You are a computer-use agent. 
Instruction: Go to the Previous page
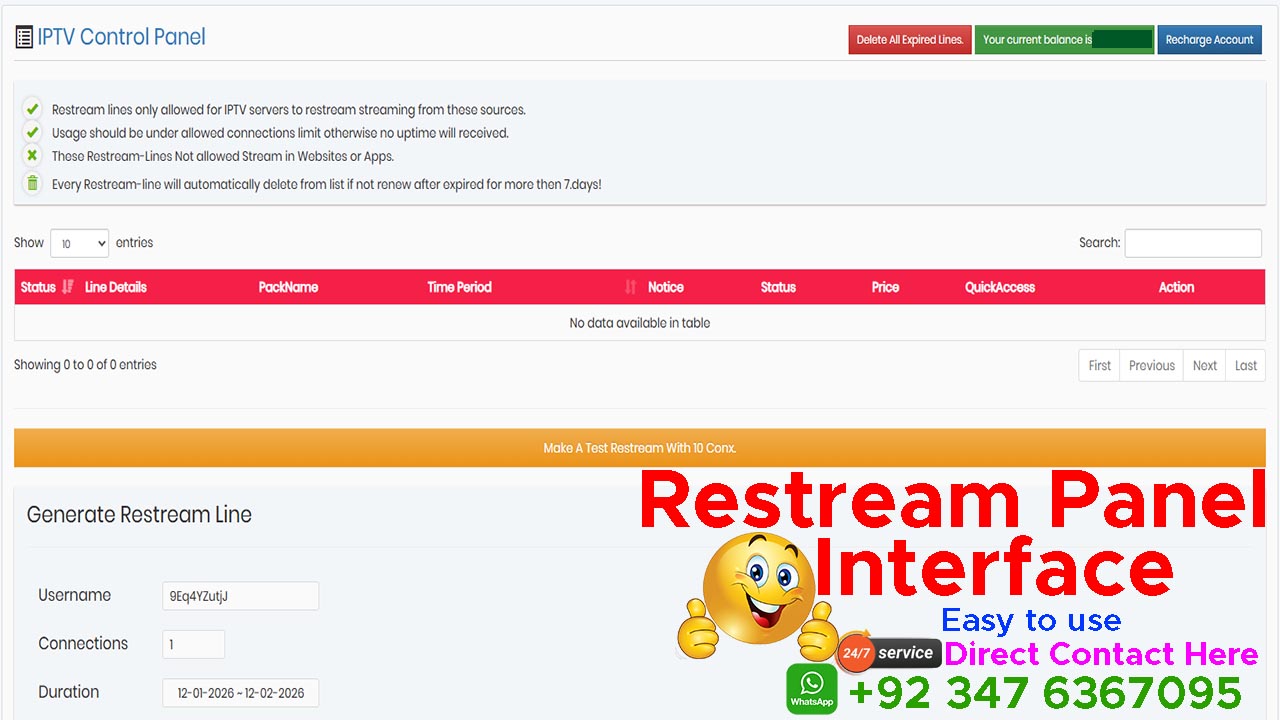pos(1152,365)
